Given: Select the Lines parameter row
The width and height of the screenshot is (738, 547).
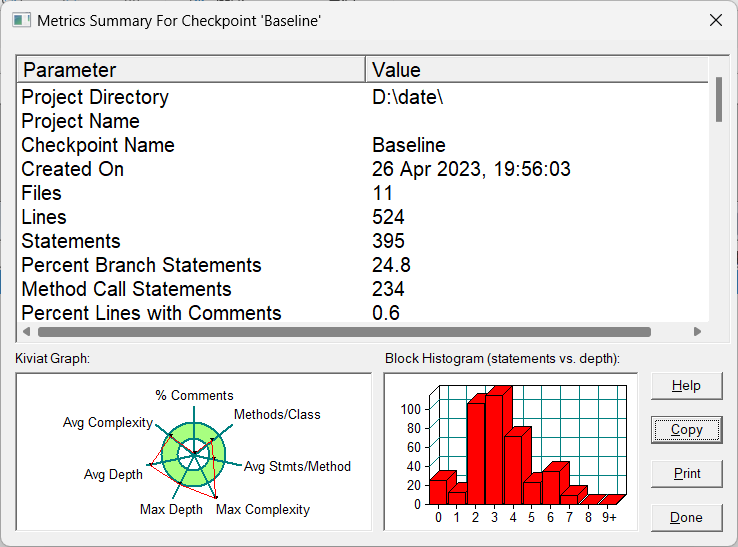Looking at the screenshot, I should click(362, 217).
